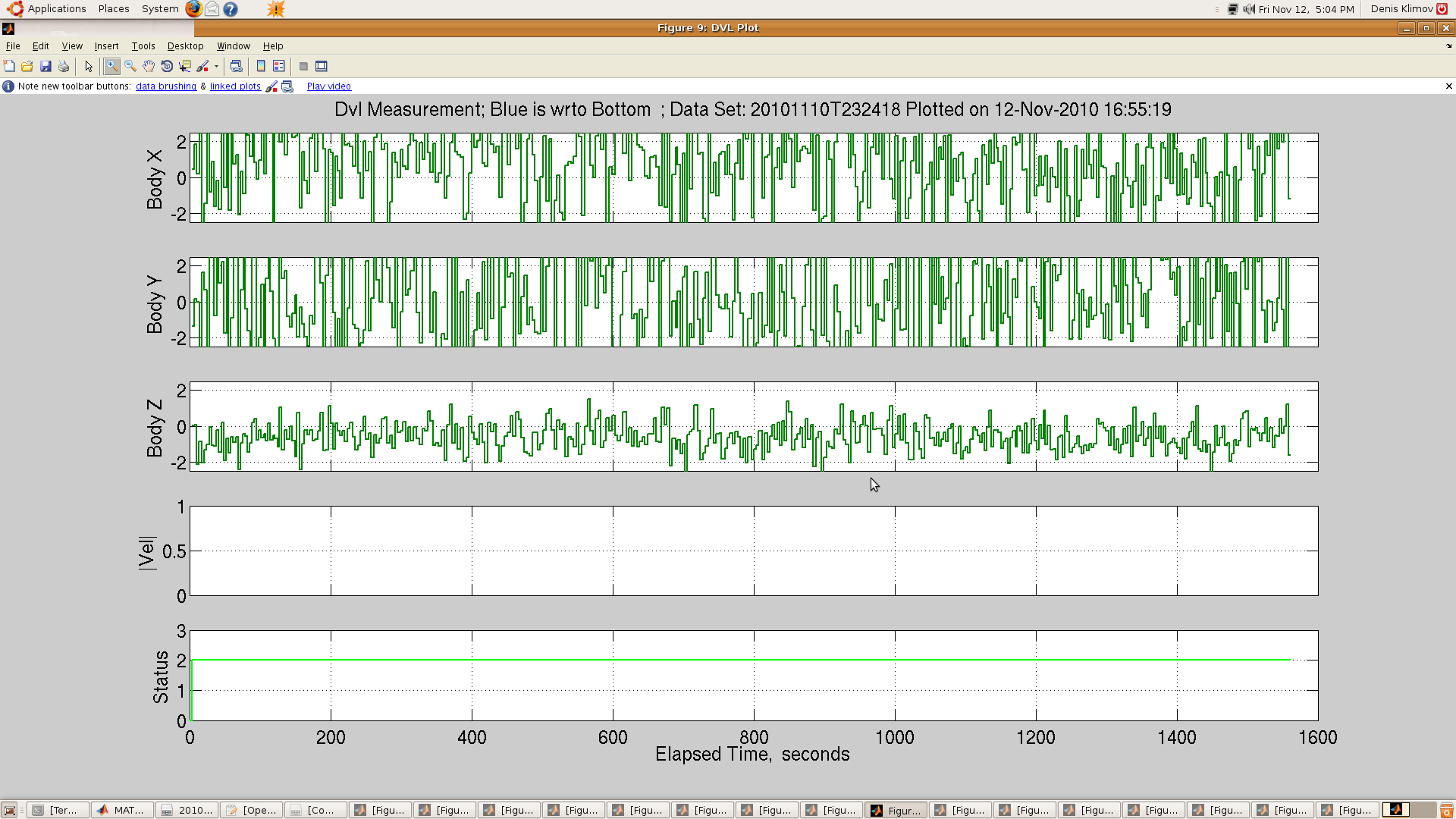
Task: Follow the linked plots link
Action: pyautogui.click(x=235, y=86)
